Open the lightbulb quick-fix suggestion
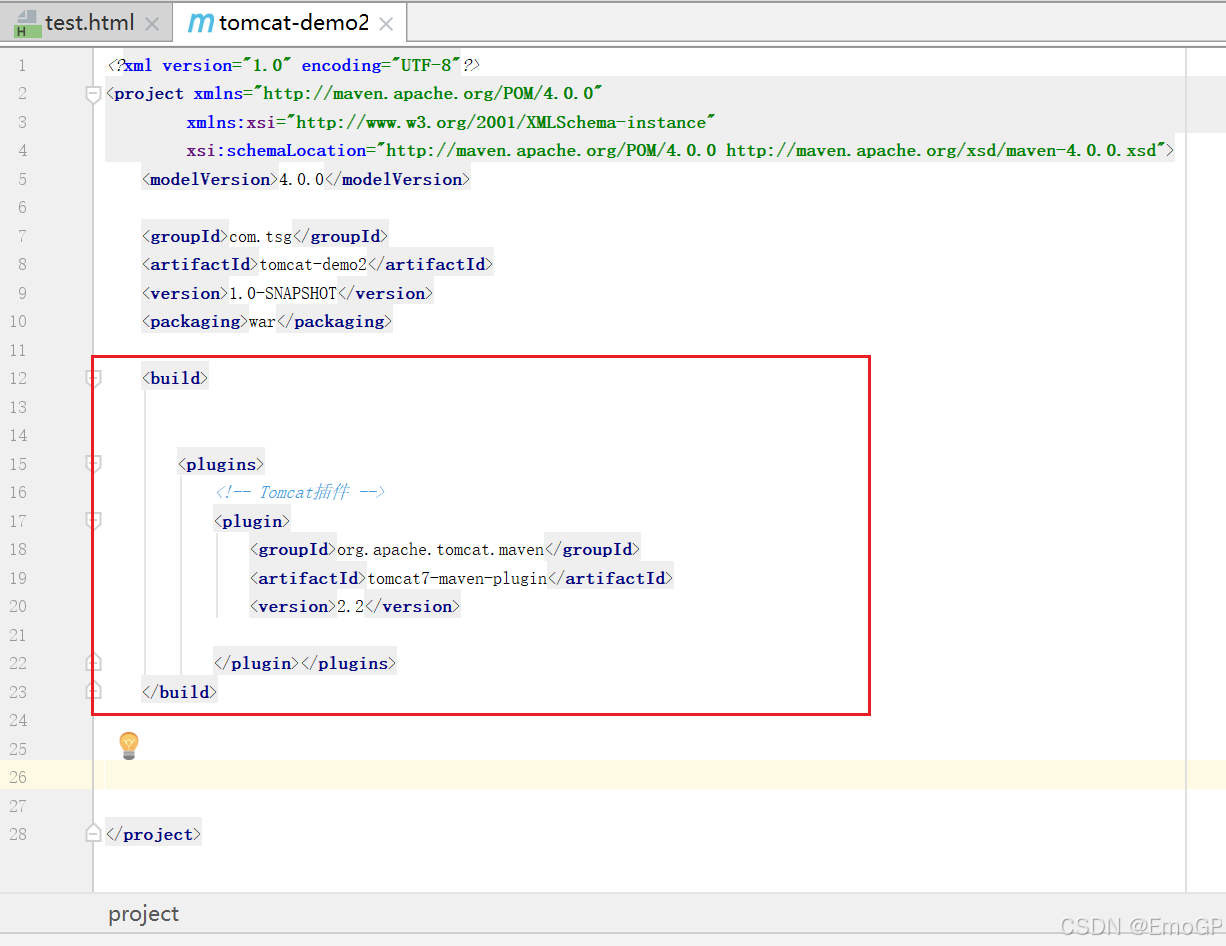This screenshot has width=1226, height=946. click(128, 745)
